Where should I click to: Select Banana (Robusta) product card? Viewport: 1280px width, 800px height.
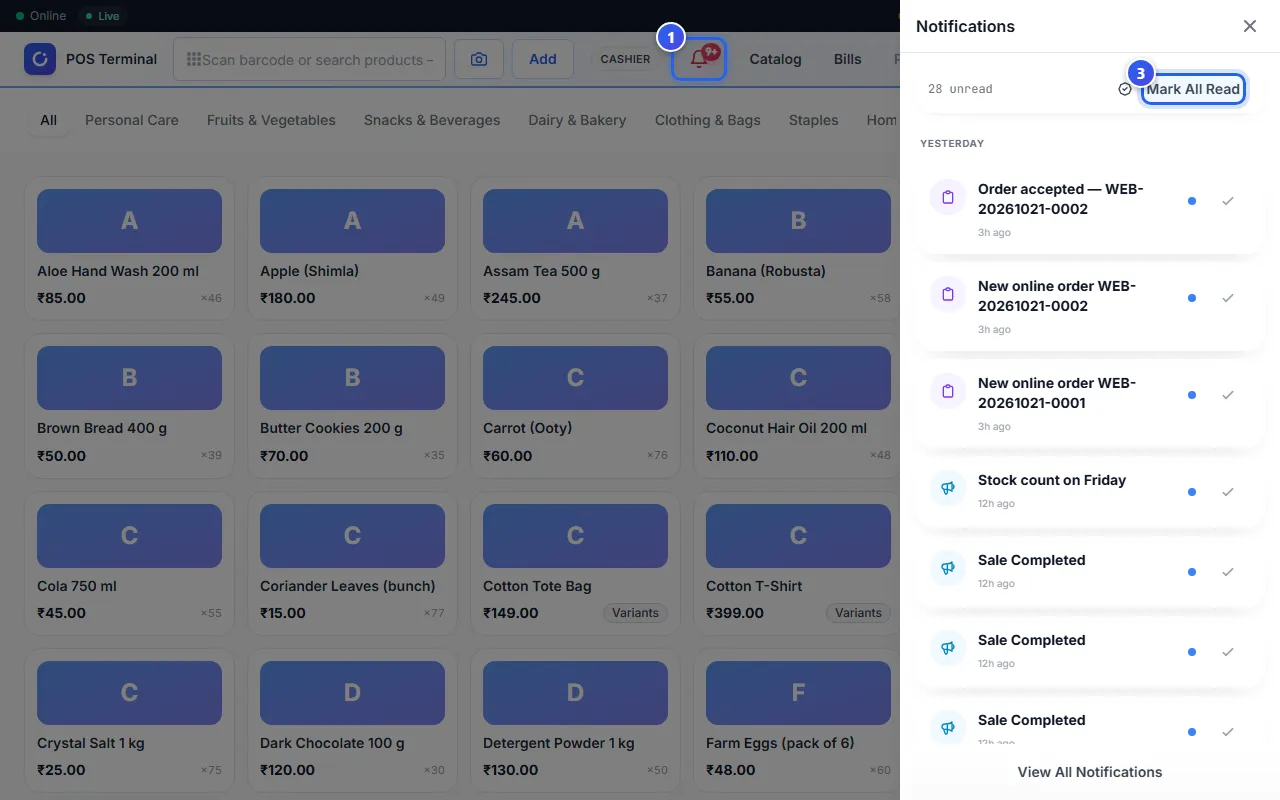coord(799,249)
